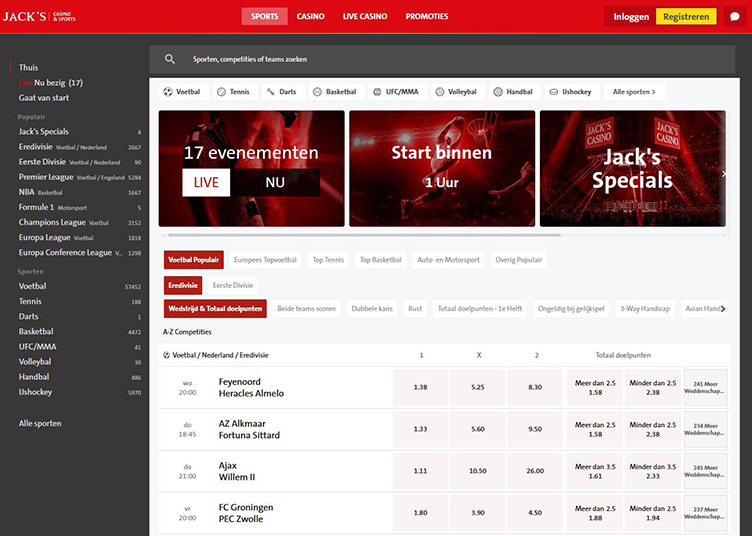Open Europa Conference League in sidebar
This screenshot has width=752, height=536.
(x=80, y=253)
